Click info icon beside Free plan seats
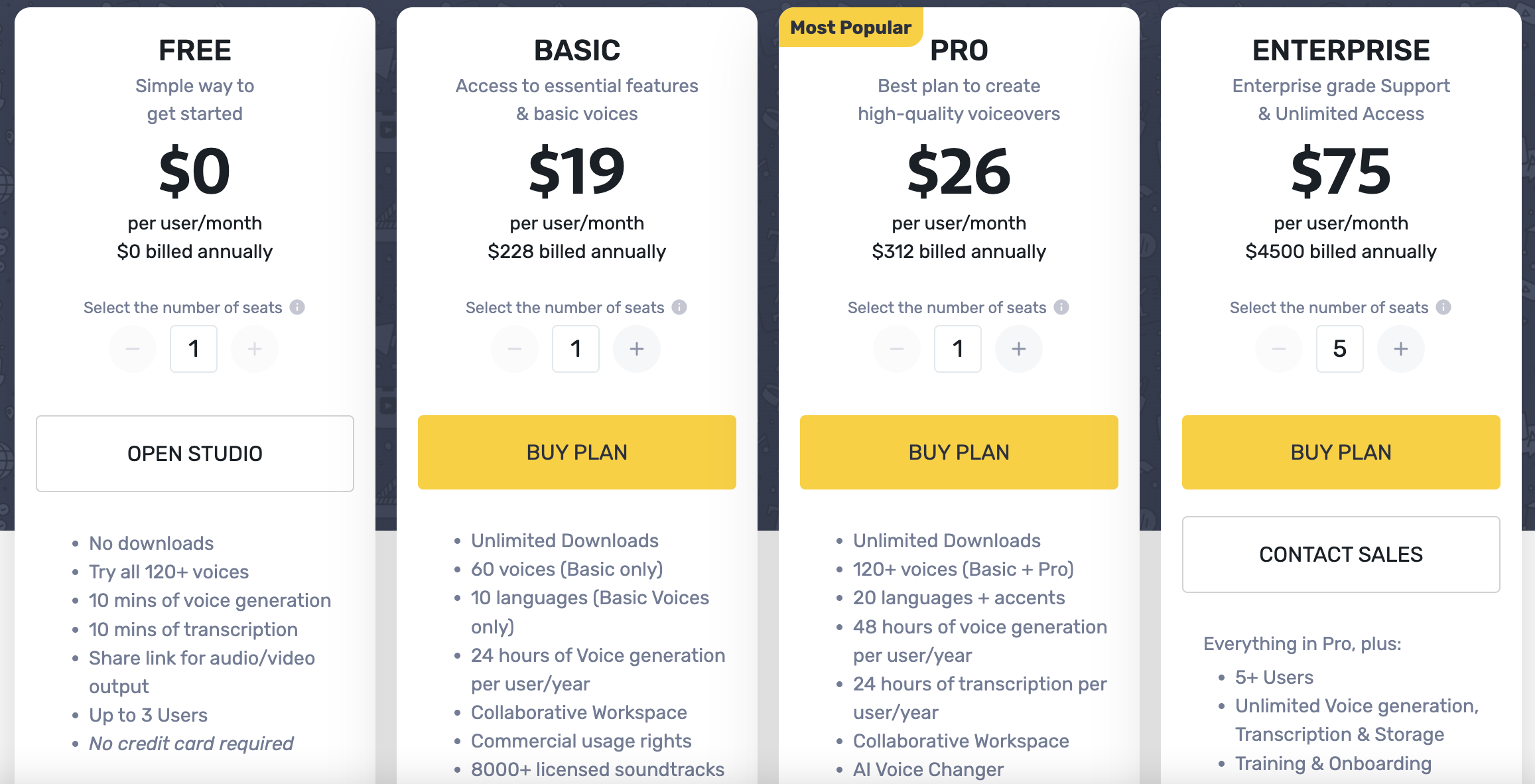The image size is (1535, 784). (x=297, y=307)
